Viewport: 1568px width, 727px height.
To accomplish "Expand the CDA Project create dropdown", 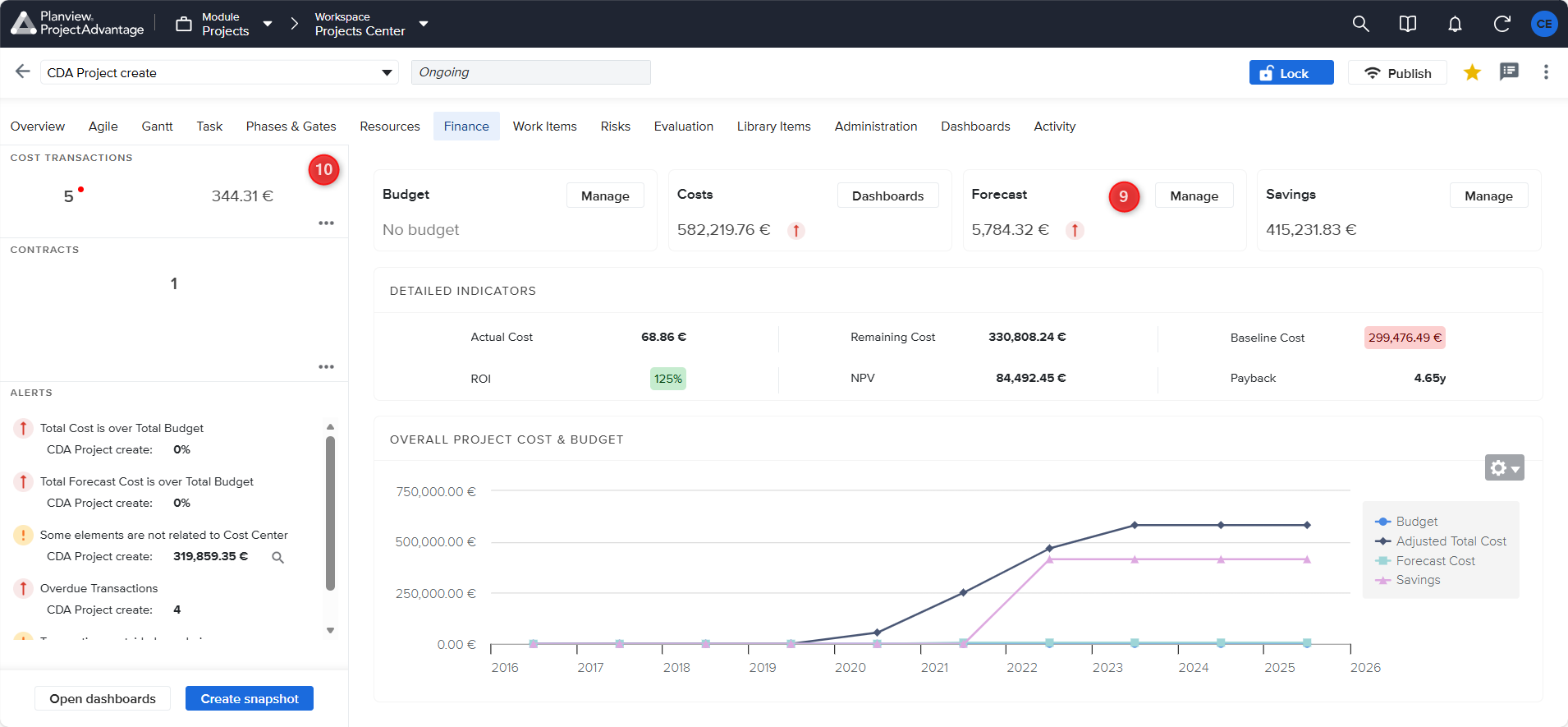I will point(387,72).
